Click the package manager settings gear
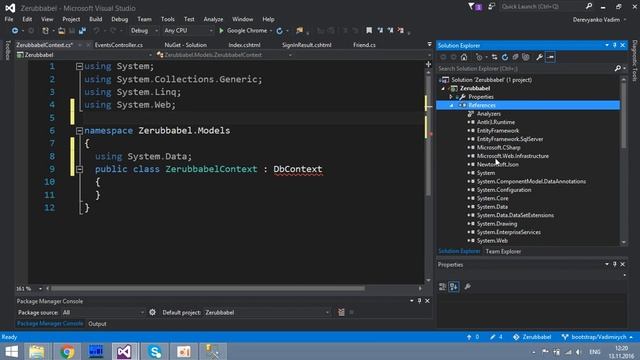 152,312
